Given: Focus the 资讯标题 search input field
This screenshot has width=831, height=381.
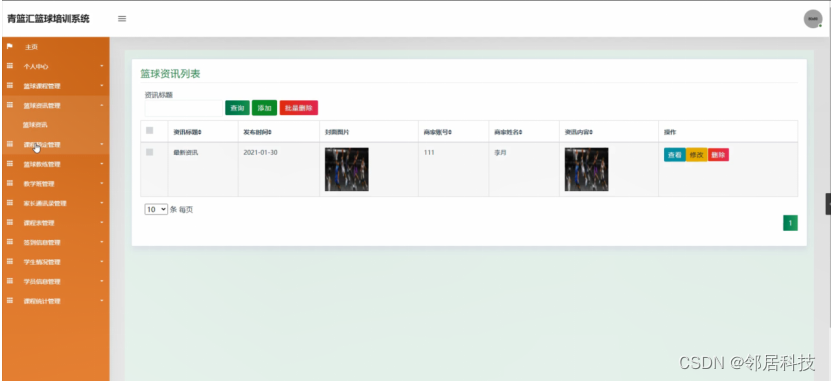Looking at the screenshot, I should tap(183, 108).
